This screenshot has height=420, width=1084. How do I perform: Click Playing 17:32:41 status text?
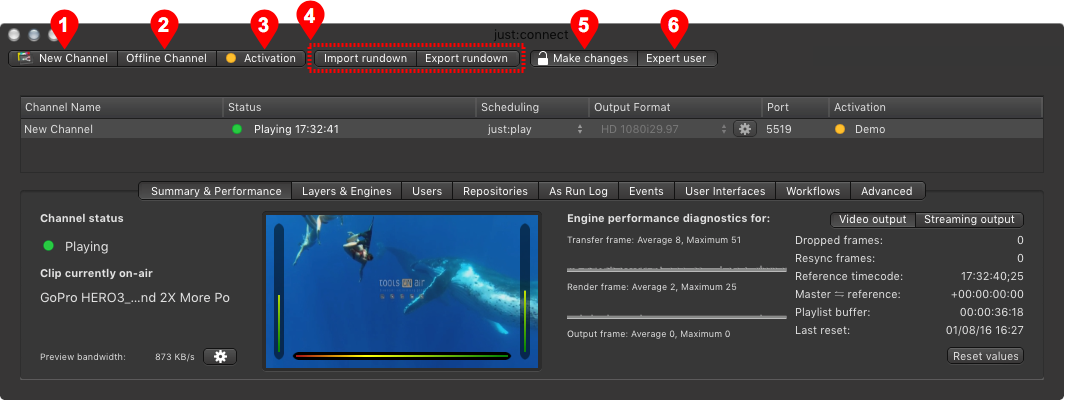[x=296, y=129]
